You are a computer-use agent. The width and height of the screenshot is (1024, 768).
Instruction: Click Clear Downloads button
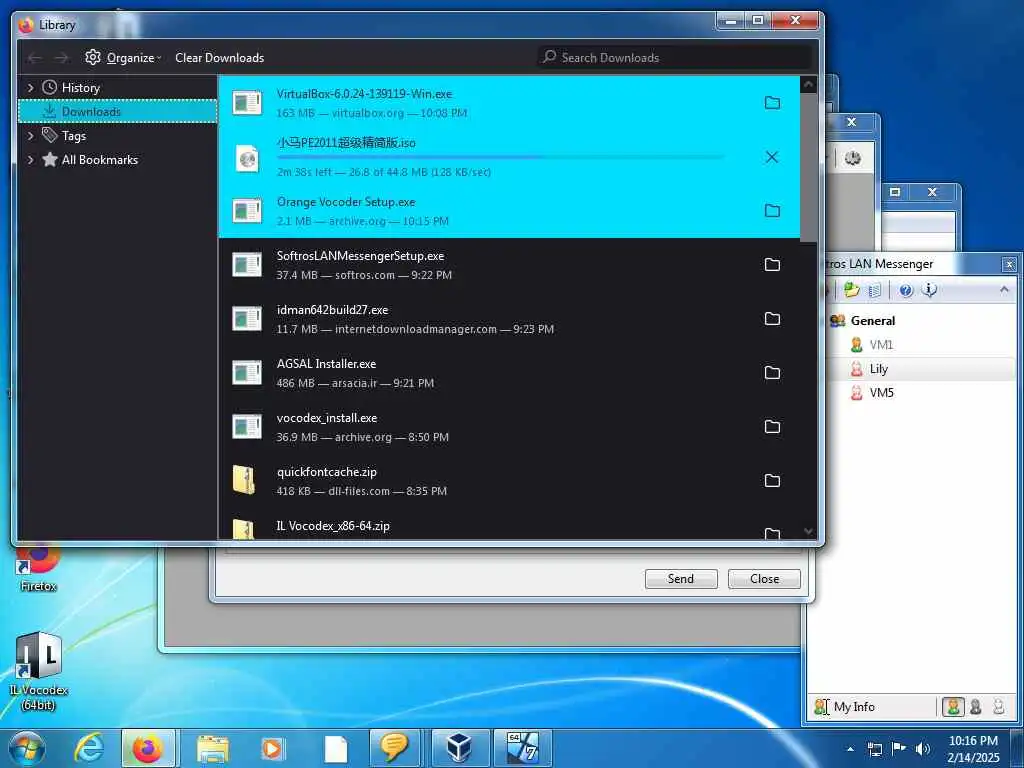pos(219,57)
